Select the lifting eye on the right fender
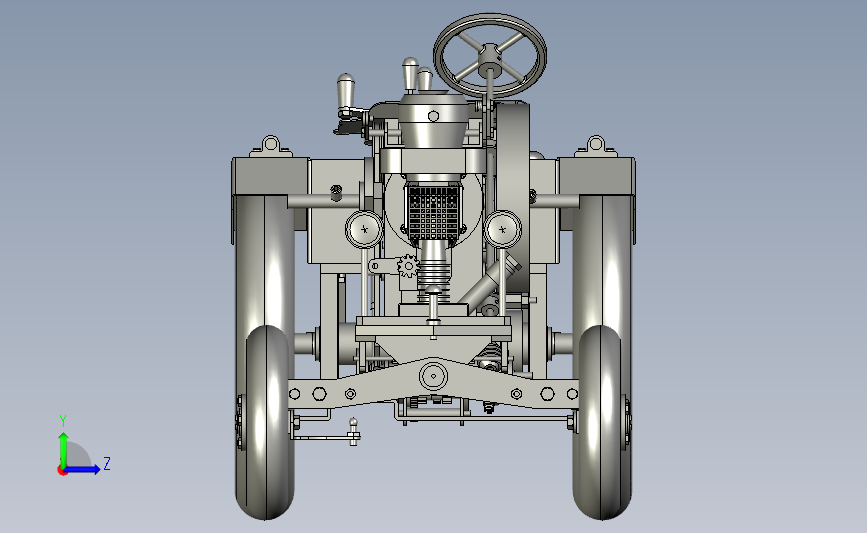Image resolution: width=867 pixels, height=533 pixels. point(596,145)
